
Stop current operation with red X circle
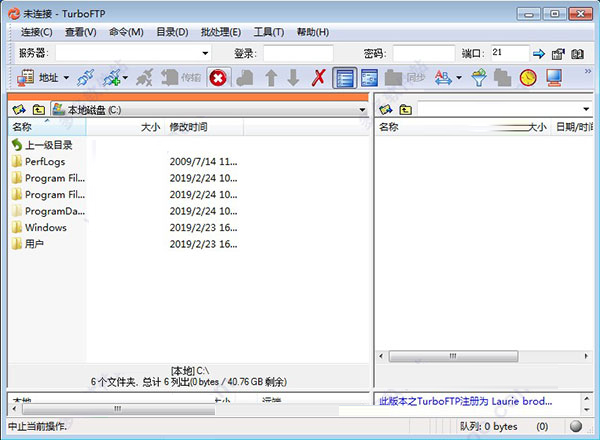218,78
